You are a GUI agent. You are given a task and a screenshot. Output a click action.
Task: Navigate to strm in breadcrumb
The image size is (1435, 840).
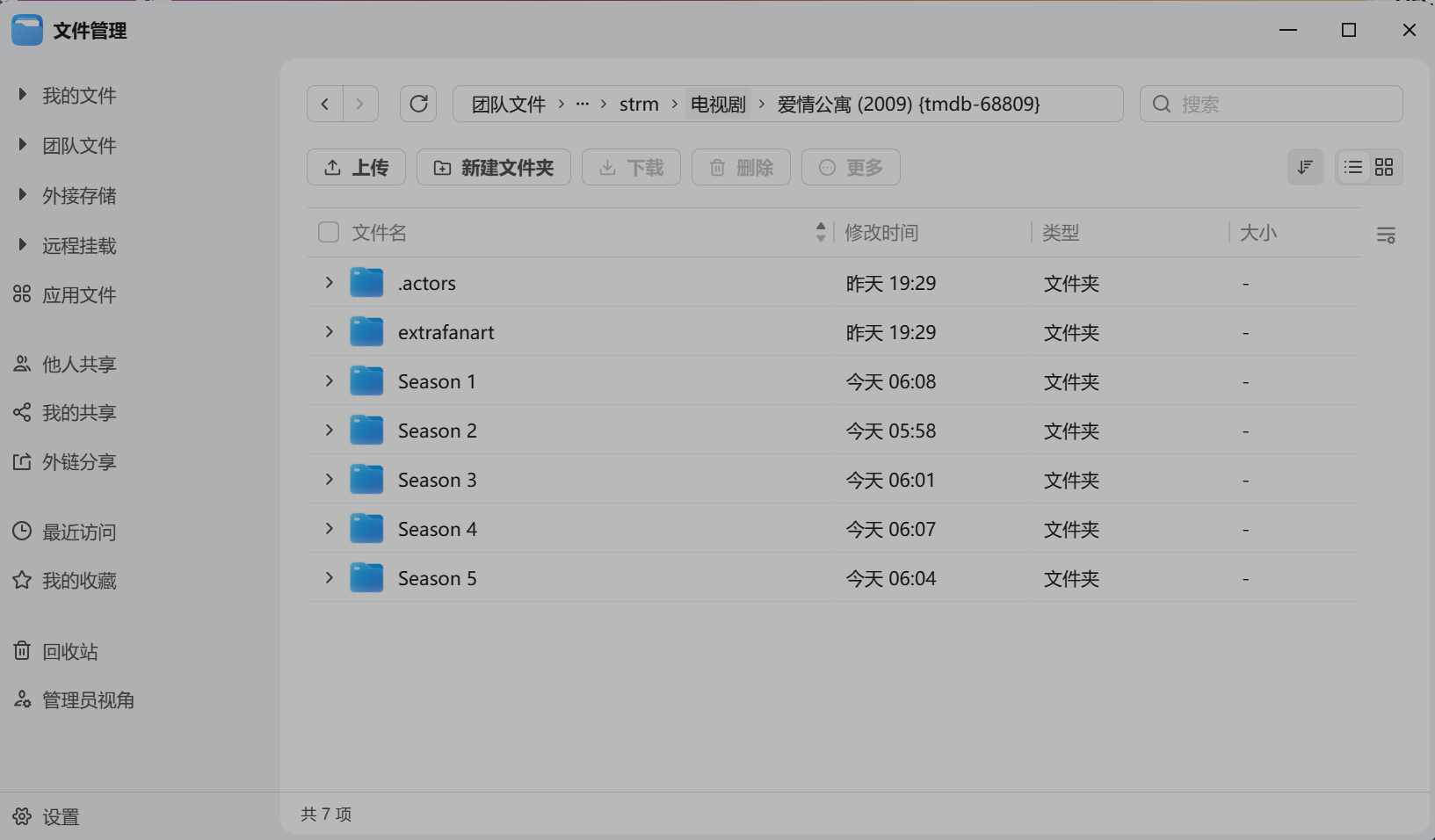coord(639,104)
